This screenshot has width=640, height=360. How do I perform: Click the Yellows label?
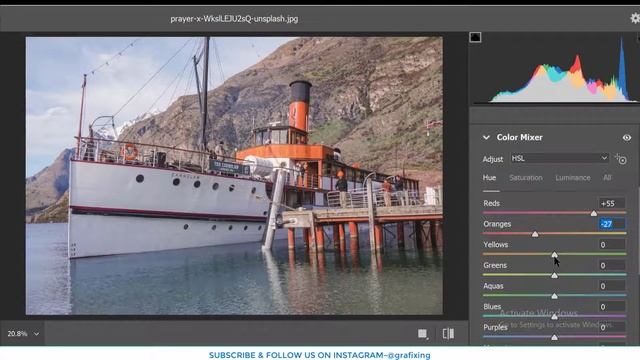[496, 244]
